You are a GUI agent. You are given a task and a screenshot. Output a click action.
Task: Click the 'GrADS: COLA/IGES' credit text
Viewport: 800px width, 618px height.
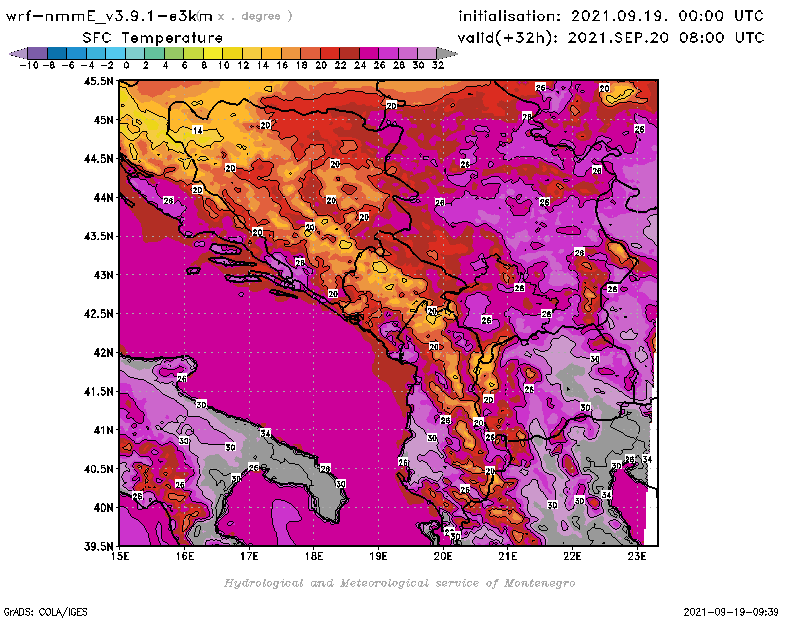[x=45, y=611]
